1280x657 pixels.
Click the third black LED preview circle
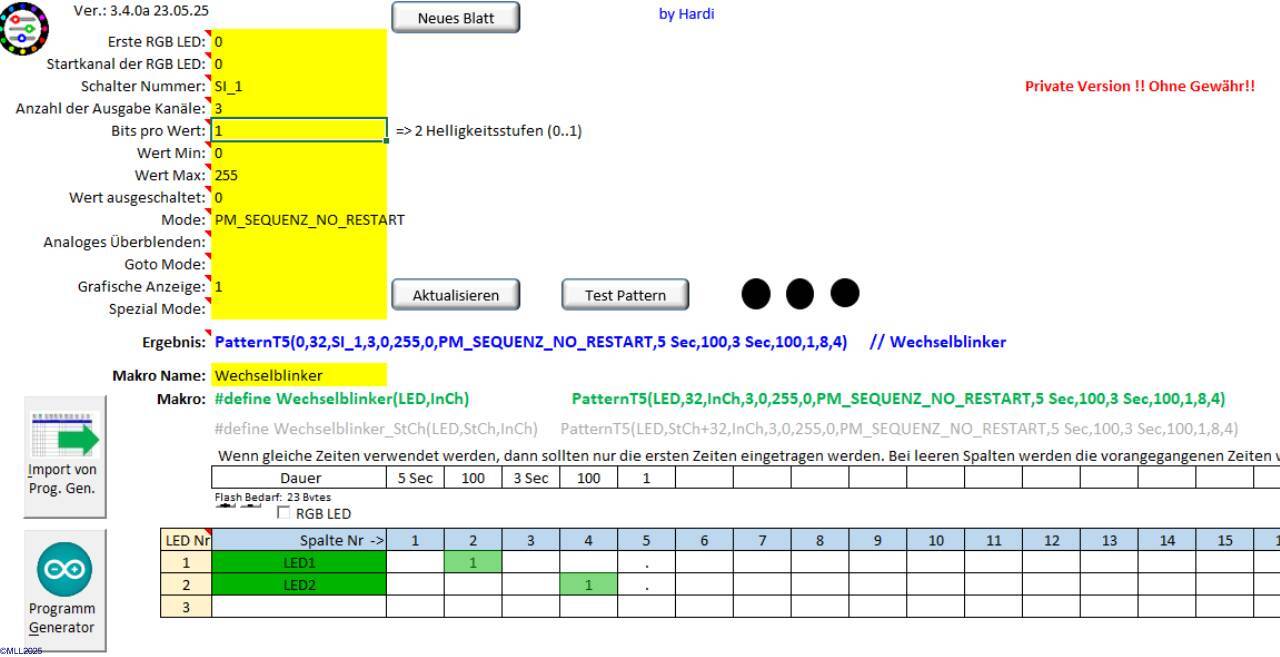click(845, 293)
